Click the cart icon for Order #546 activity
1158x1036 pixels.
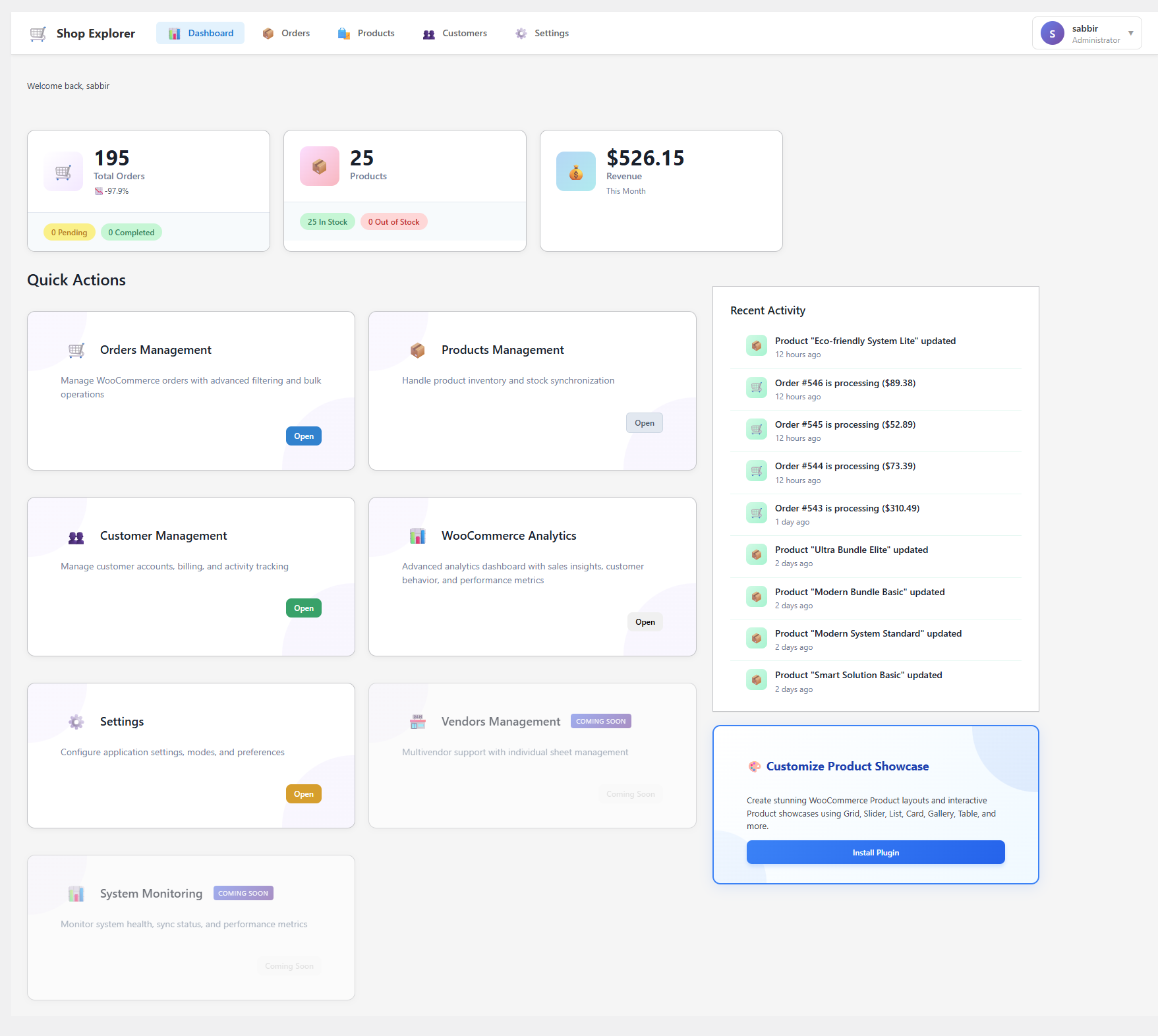click(757, 388)
